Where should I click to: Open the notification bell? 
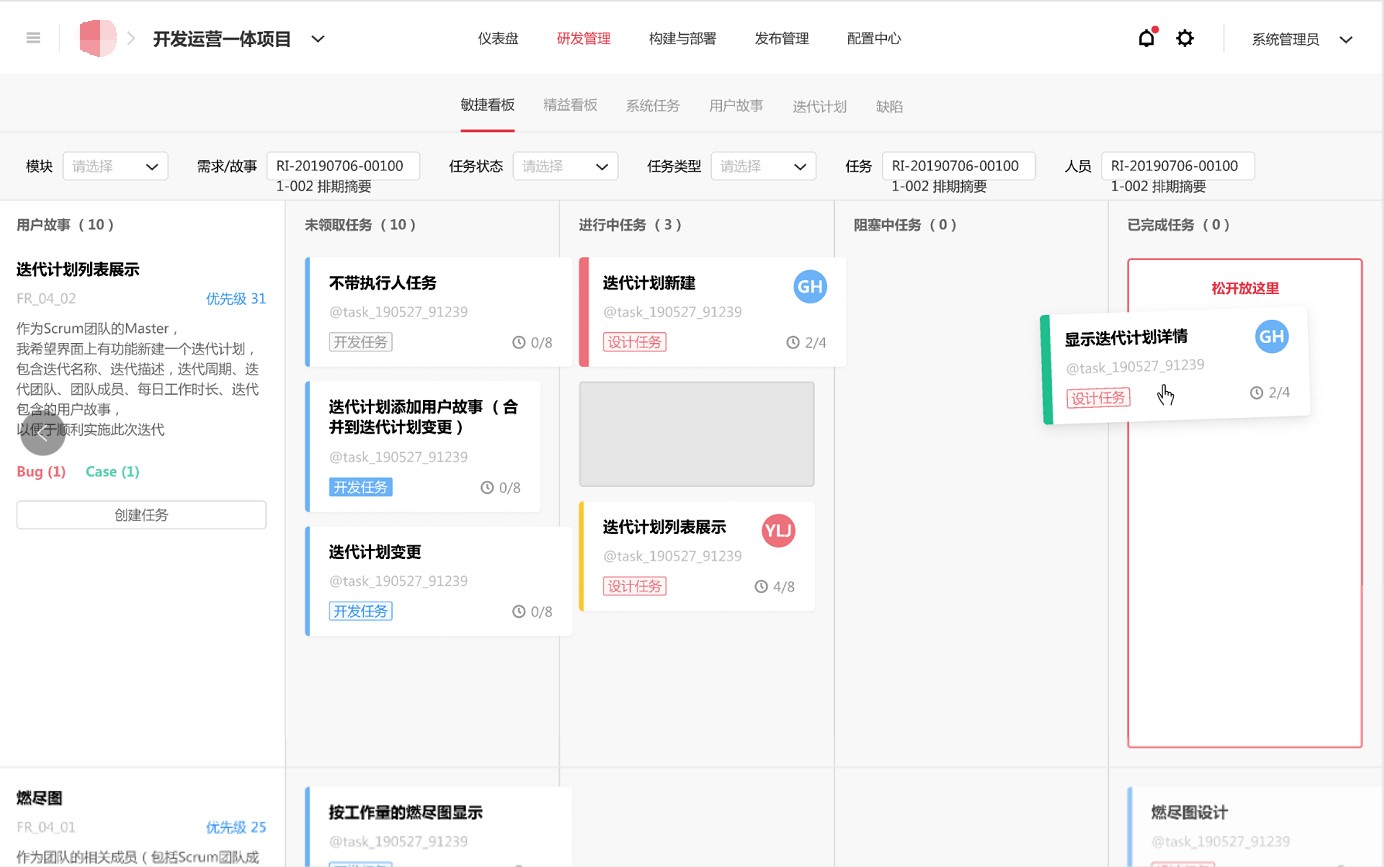point(1146,37)
